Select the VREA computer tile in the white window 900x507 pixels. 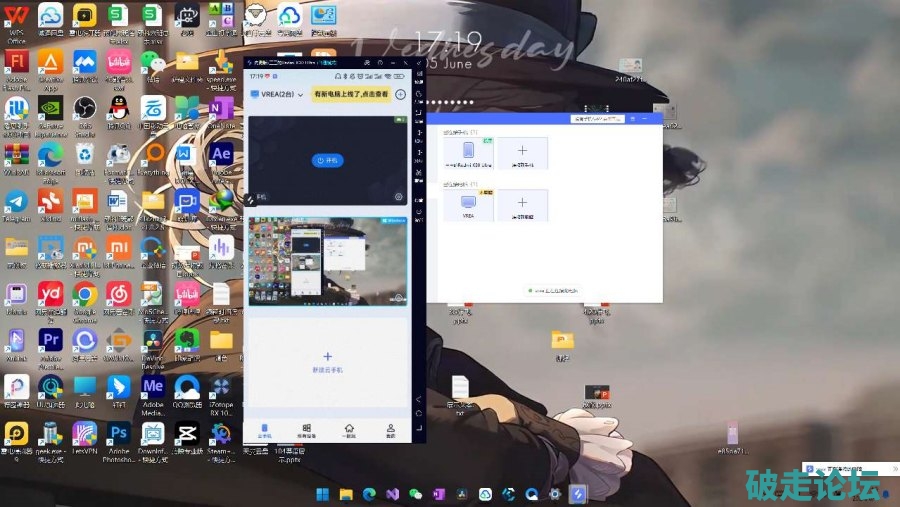(468, 205)
